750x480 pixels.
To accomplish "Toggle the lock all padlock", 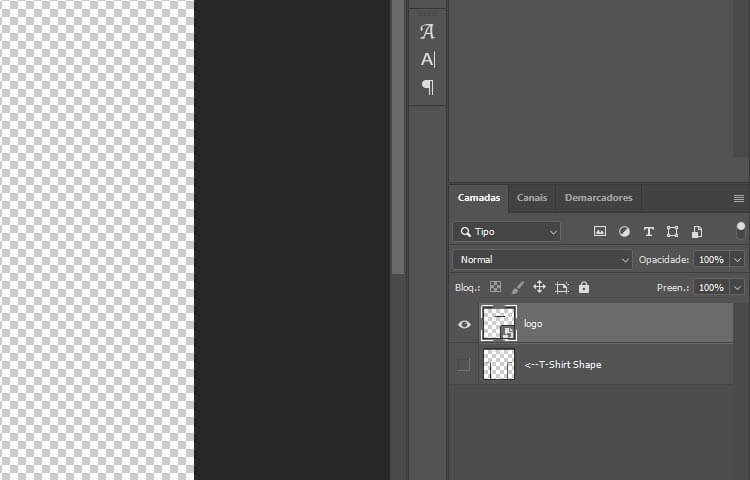I will click(x=584, y=287).
